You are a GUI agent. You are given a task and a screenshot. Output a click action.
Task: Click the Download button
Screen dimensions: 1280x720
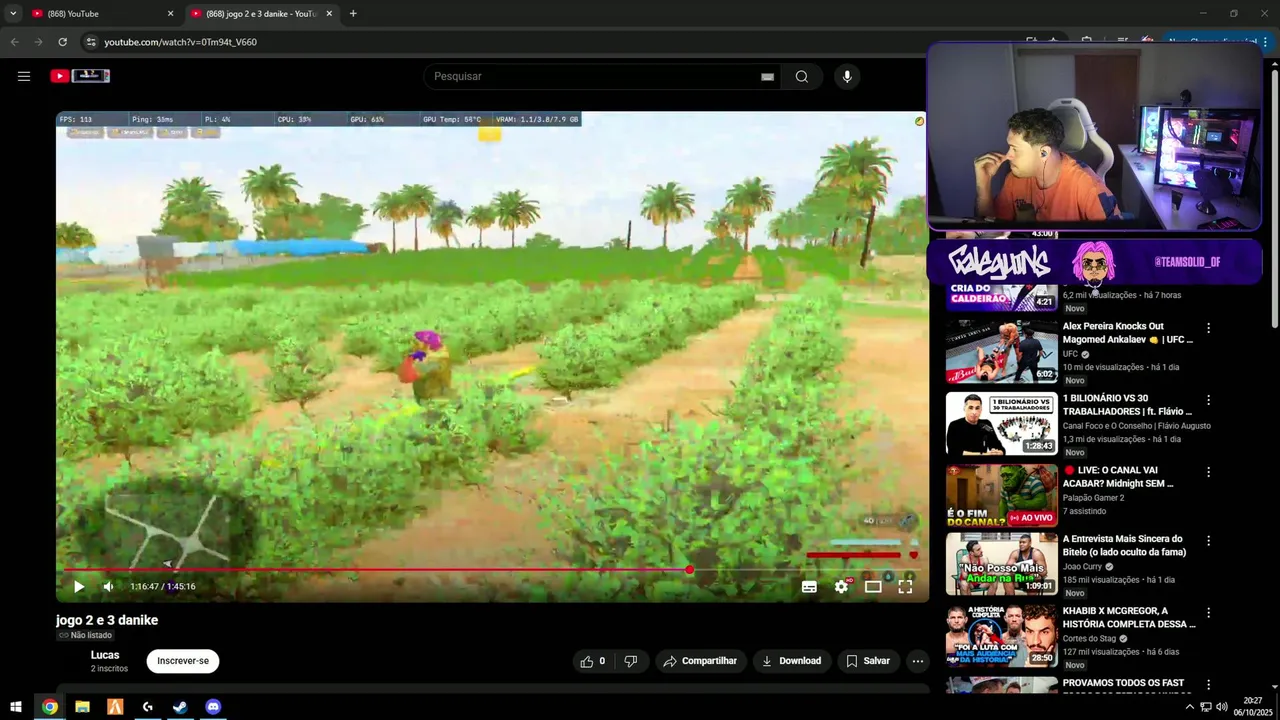(x=791, y=661)
